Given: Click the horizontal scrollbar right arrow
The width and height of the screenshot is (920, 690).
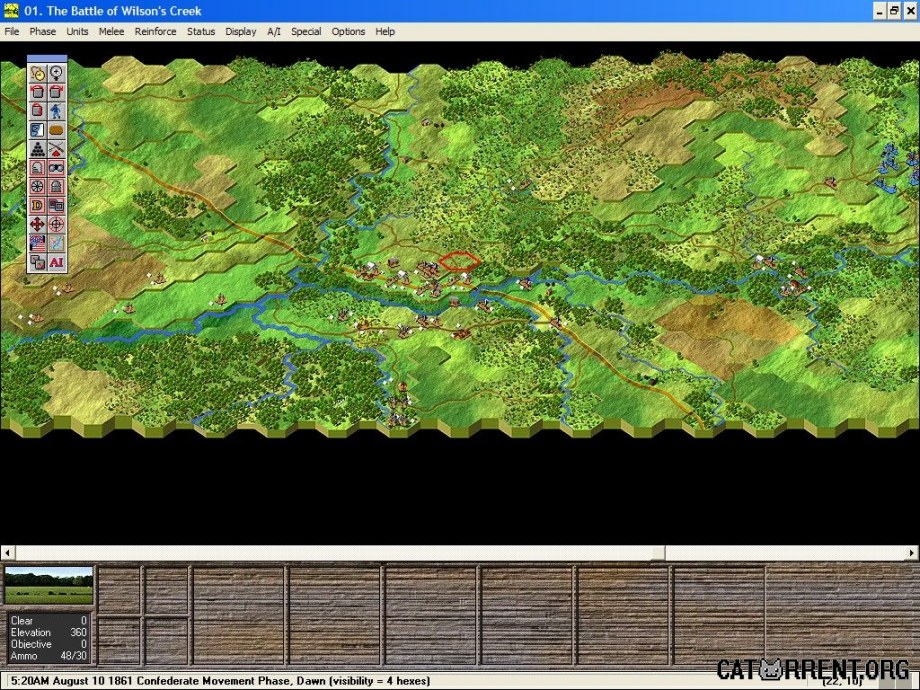Looking at the screenshot, I should (x=912, y=553).
